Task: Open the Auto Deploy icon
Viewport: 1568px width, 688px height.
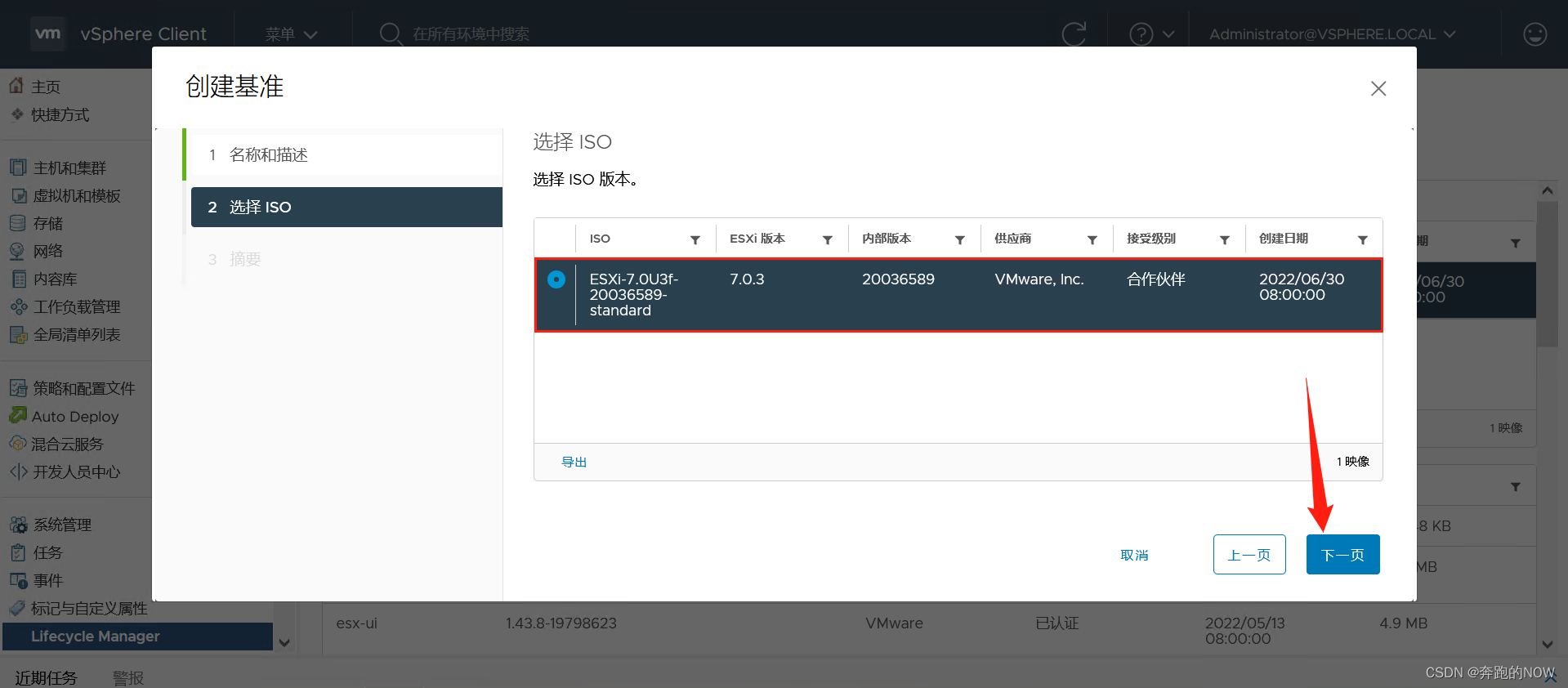Action: pos(18,416)
